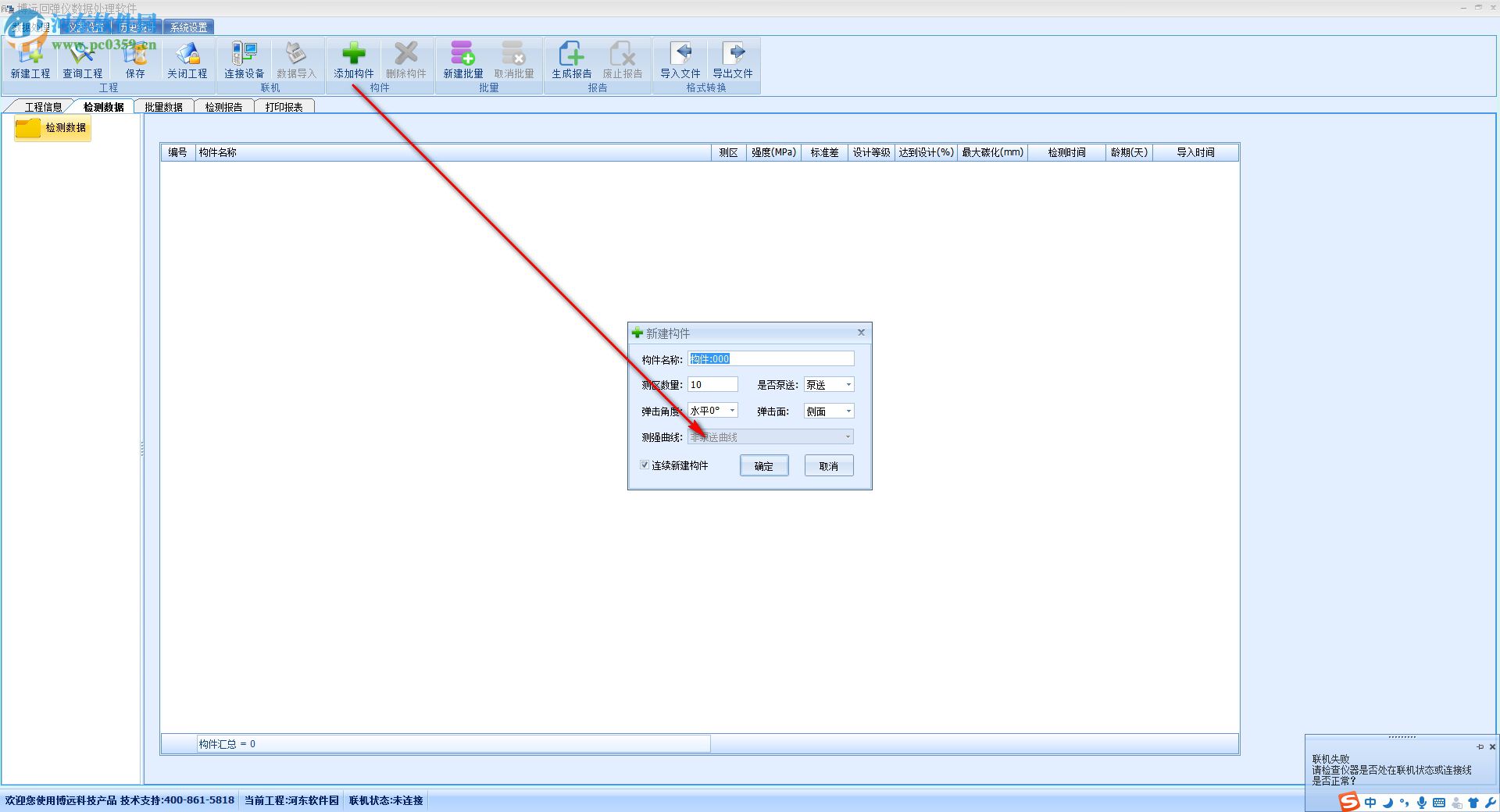Open the 检测报告 tab
Viewport: 1500px width, 812px height.
(223, 107)
